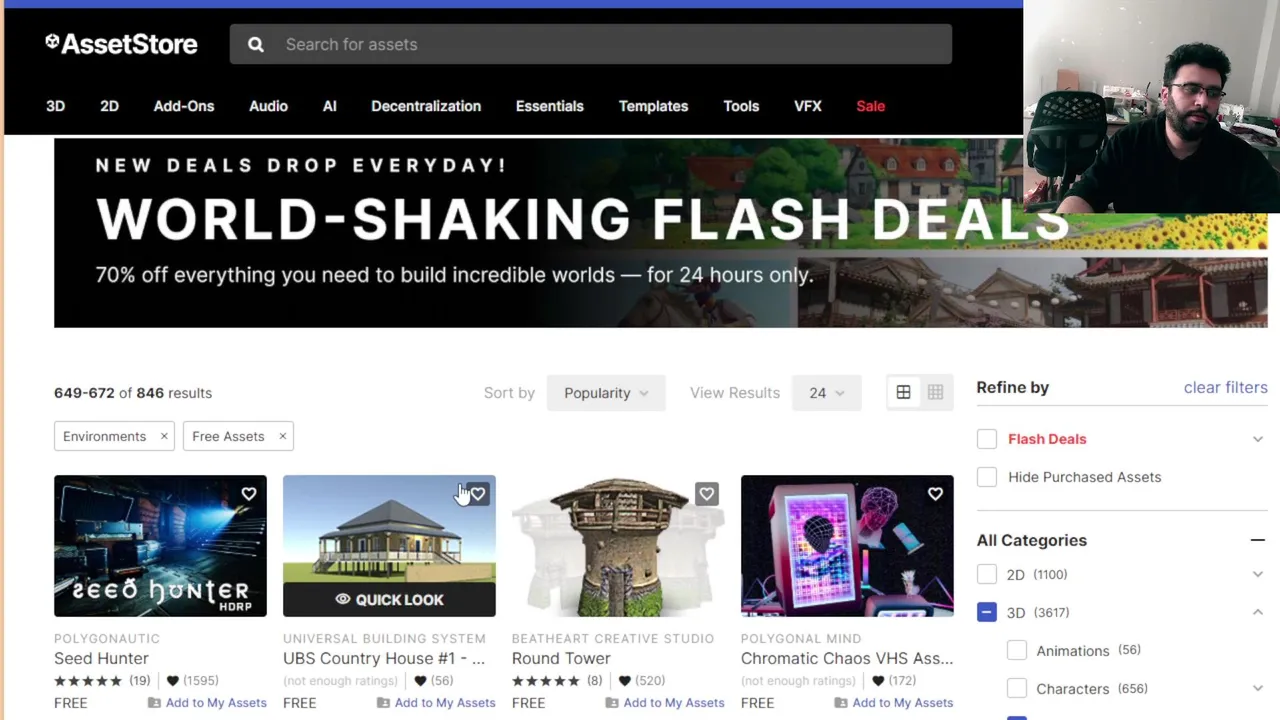Expand the Characters subcategory chevron
This screenshot has height=720, width=1280.
[1257, 688]
